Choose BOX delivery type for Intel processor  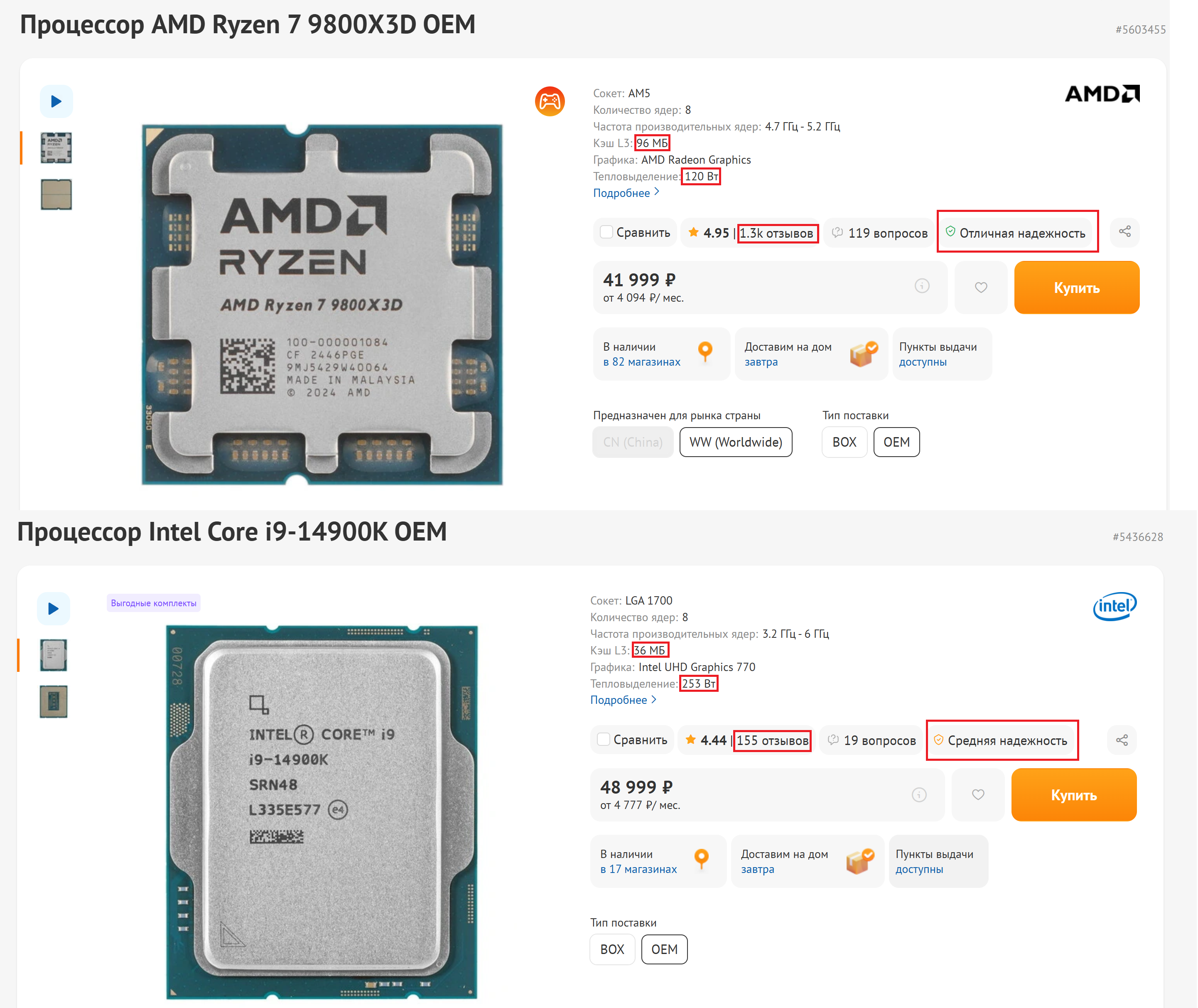coord(612,950)
